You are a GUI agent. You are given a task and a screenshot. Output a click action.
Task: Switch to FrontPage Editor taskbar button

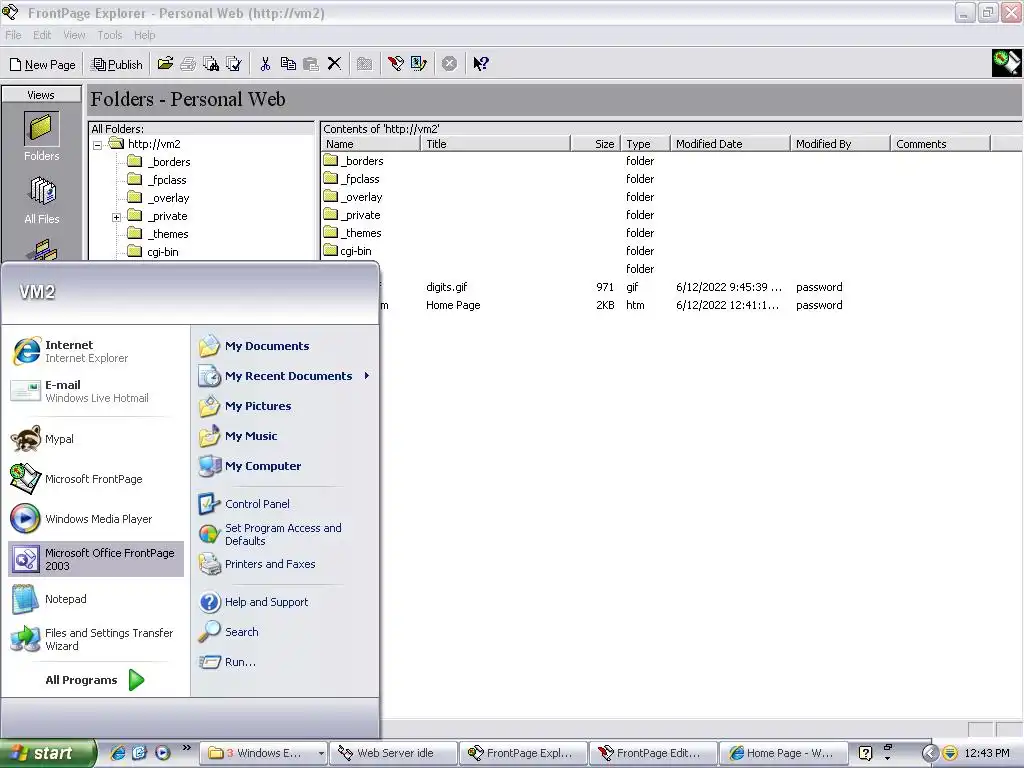click(652, 753)
